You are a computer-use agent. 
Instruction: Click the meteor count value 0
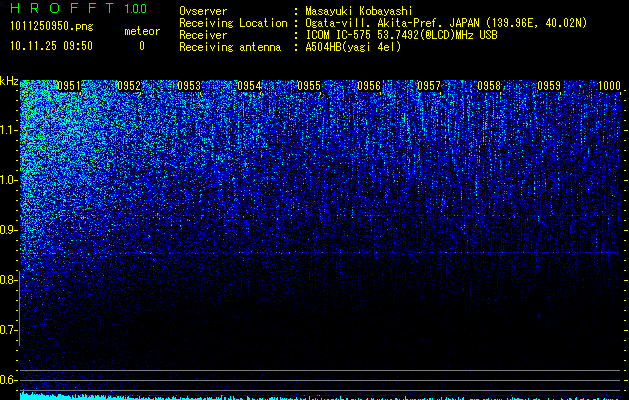[142, 46]
